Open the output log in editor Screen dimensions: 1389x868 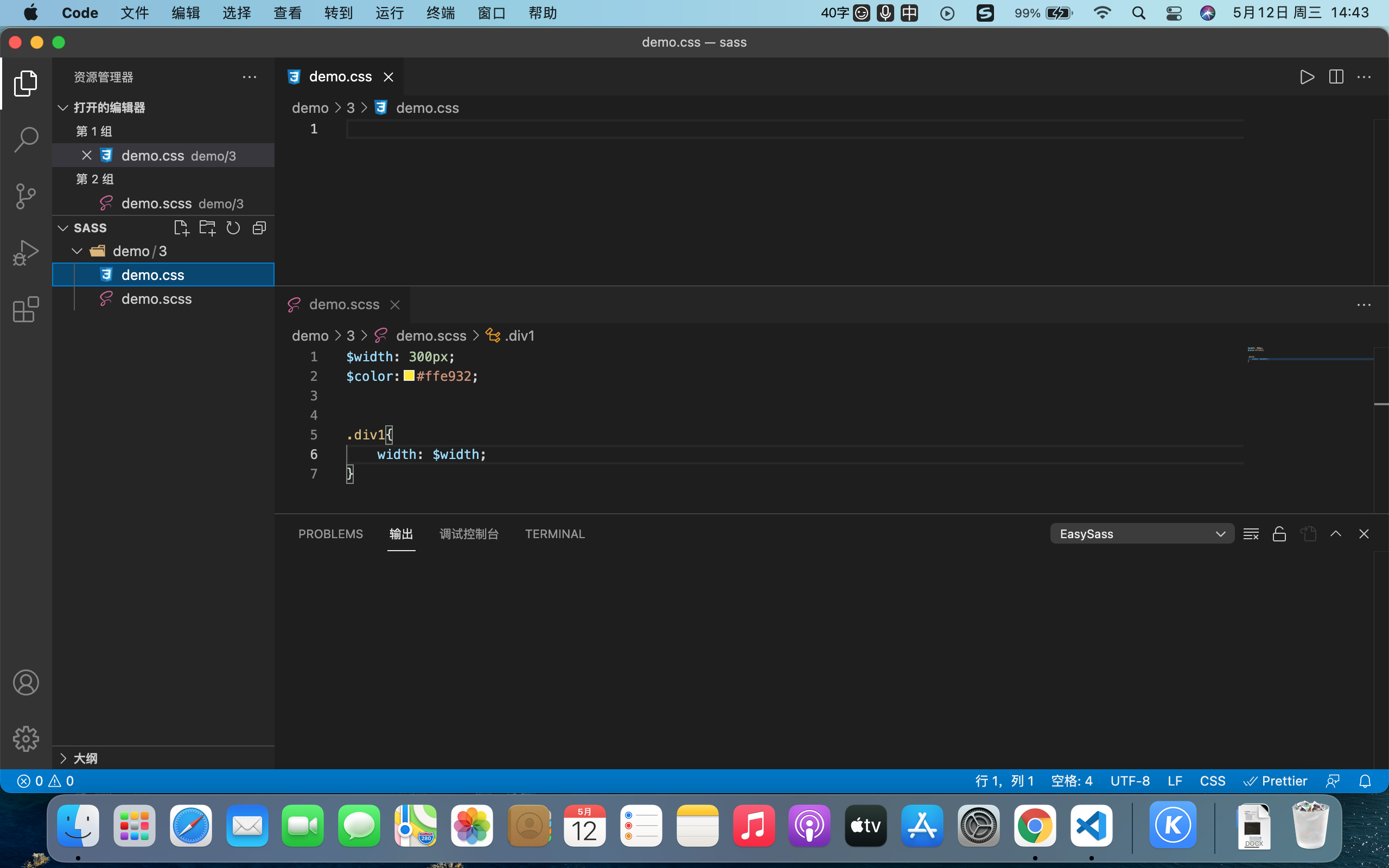coord(1308,534)
